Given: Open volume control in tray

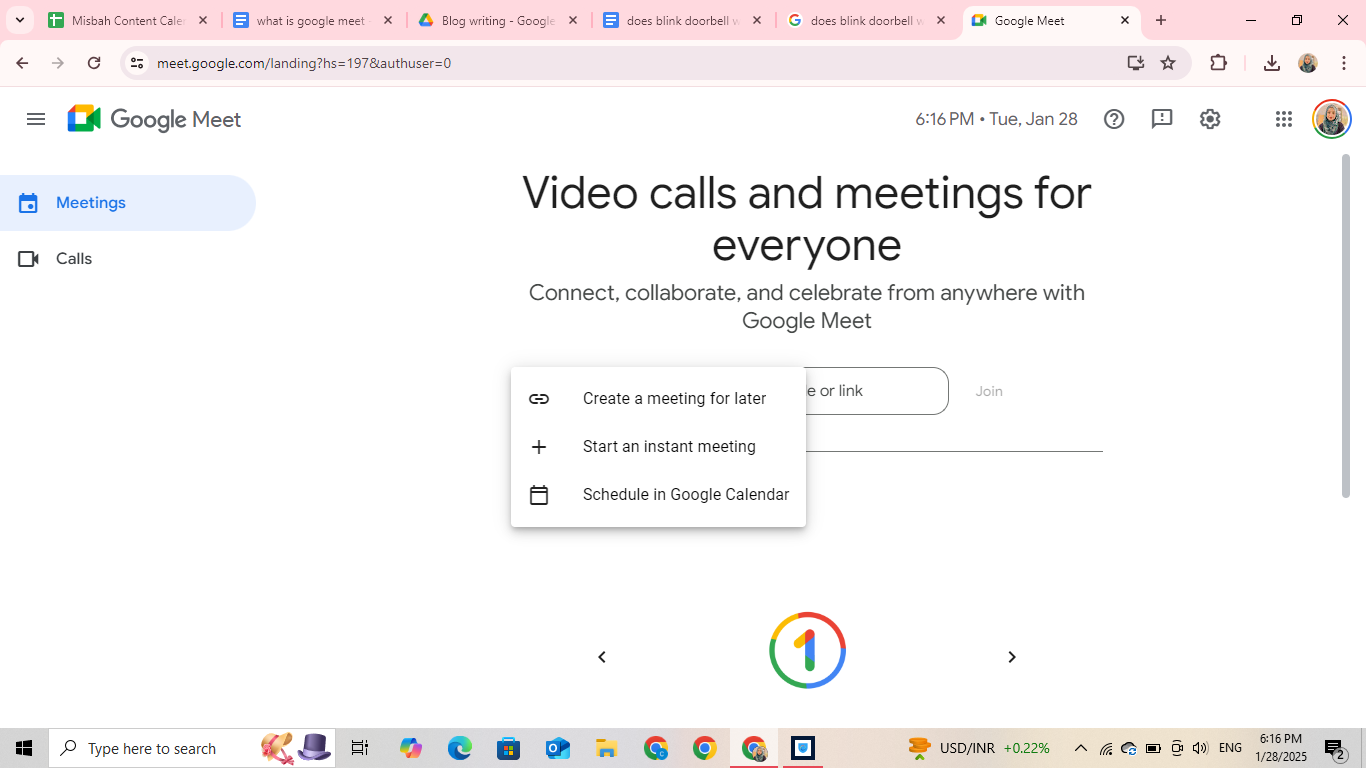Looking at the screenshot, I should coord(1200,748).
